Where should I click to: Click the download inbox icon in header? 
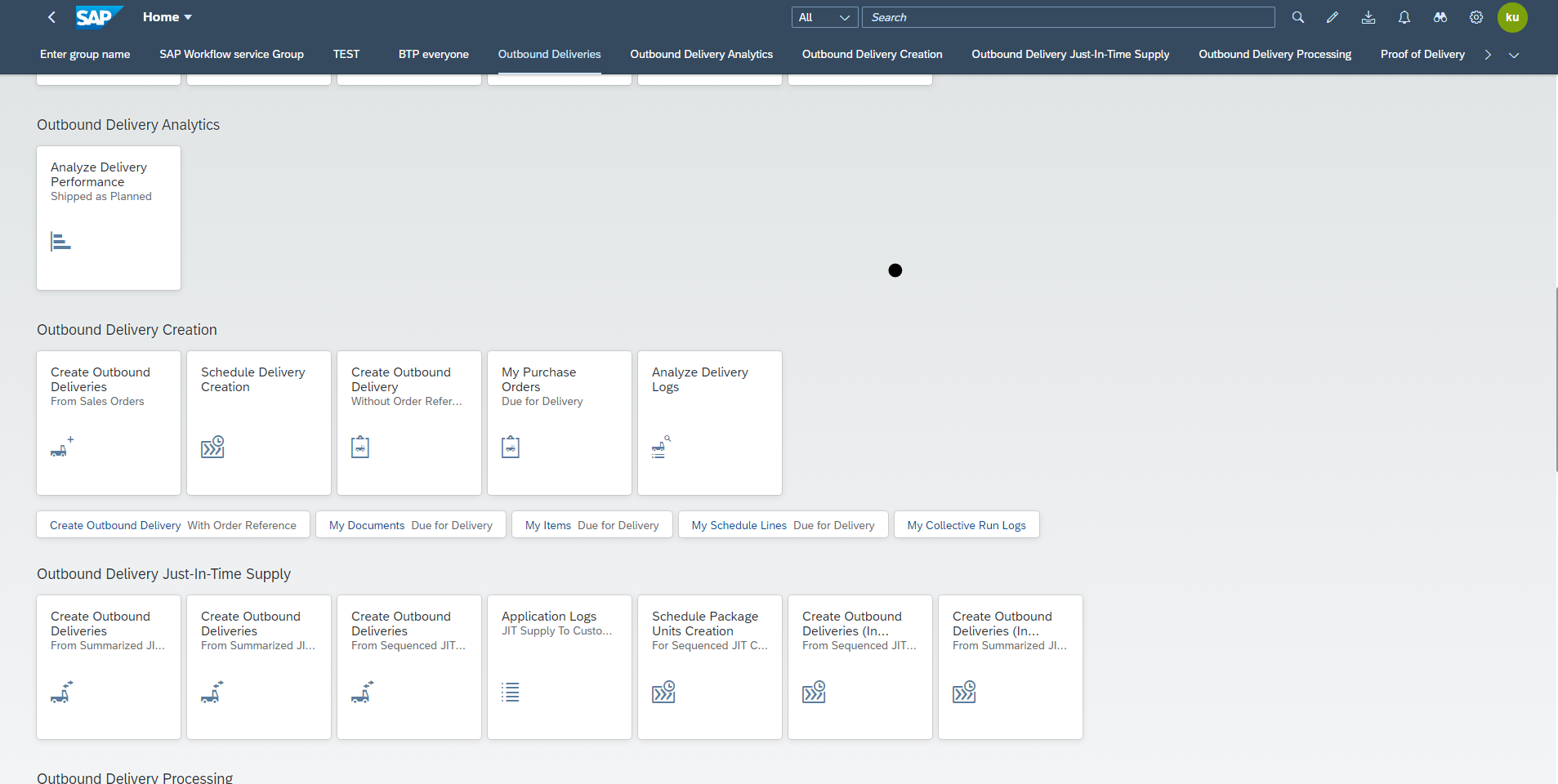click(x=1368, y=17)
